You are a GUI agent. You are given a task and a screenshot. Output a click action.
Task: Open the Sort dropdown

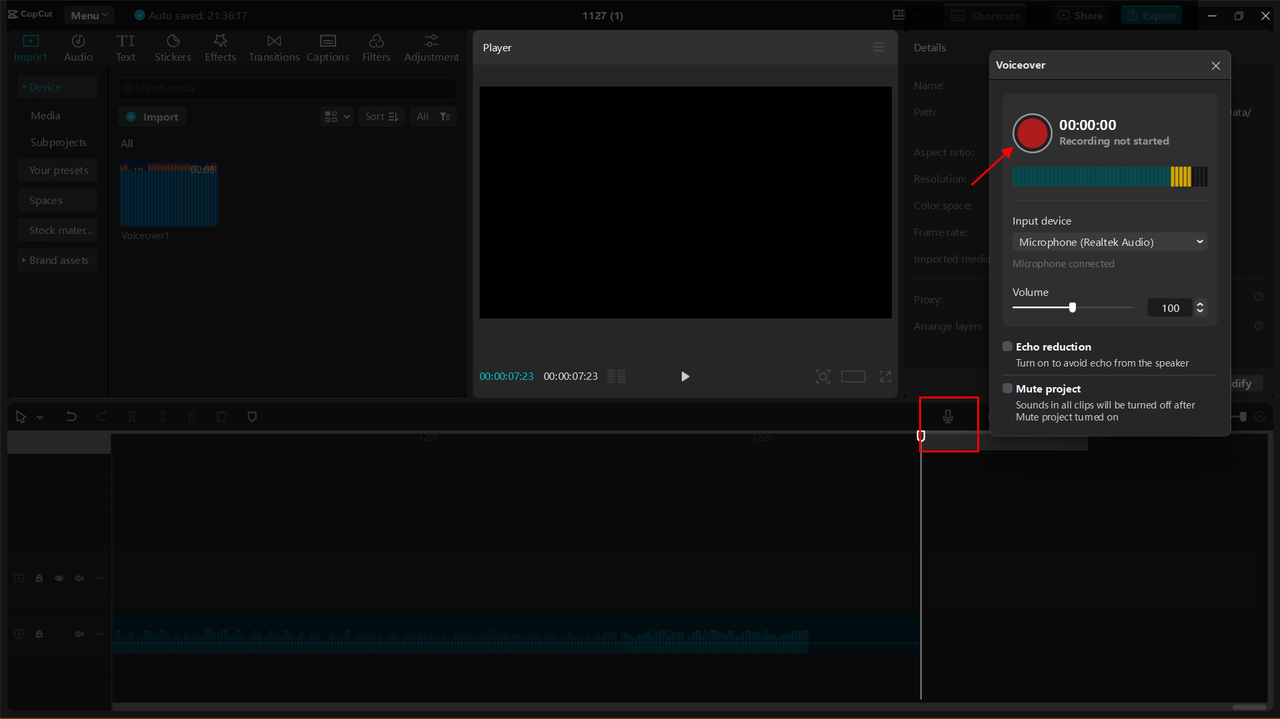(x=382, y=117)
